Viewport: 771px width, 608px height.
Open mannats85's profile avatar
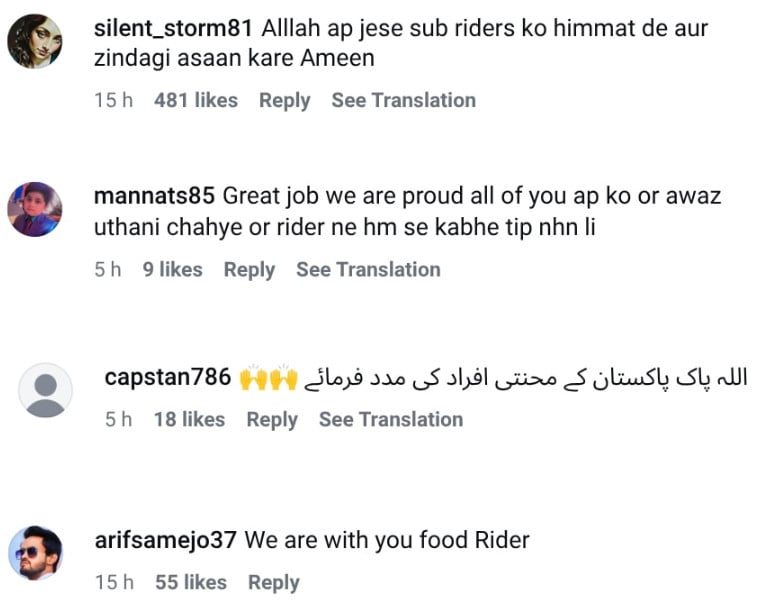[x=35, y=210]
